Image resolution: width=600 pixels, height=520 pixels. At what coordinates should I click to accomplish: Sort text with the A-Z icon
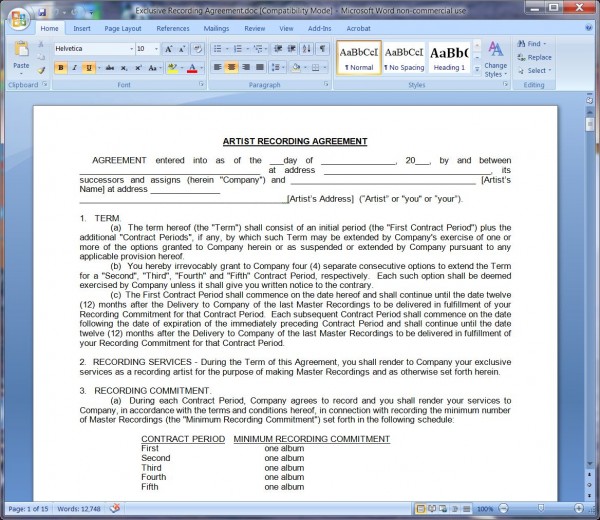pyautogui.click(x=307, y=49)
